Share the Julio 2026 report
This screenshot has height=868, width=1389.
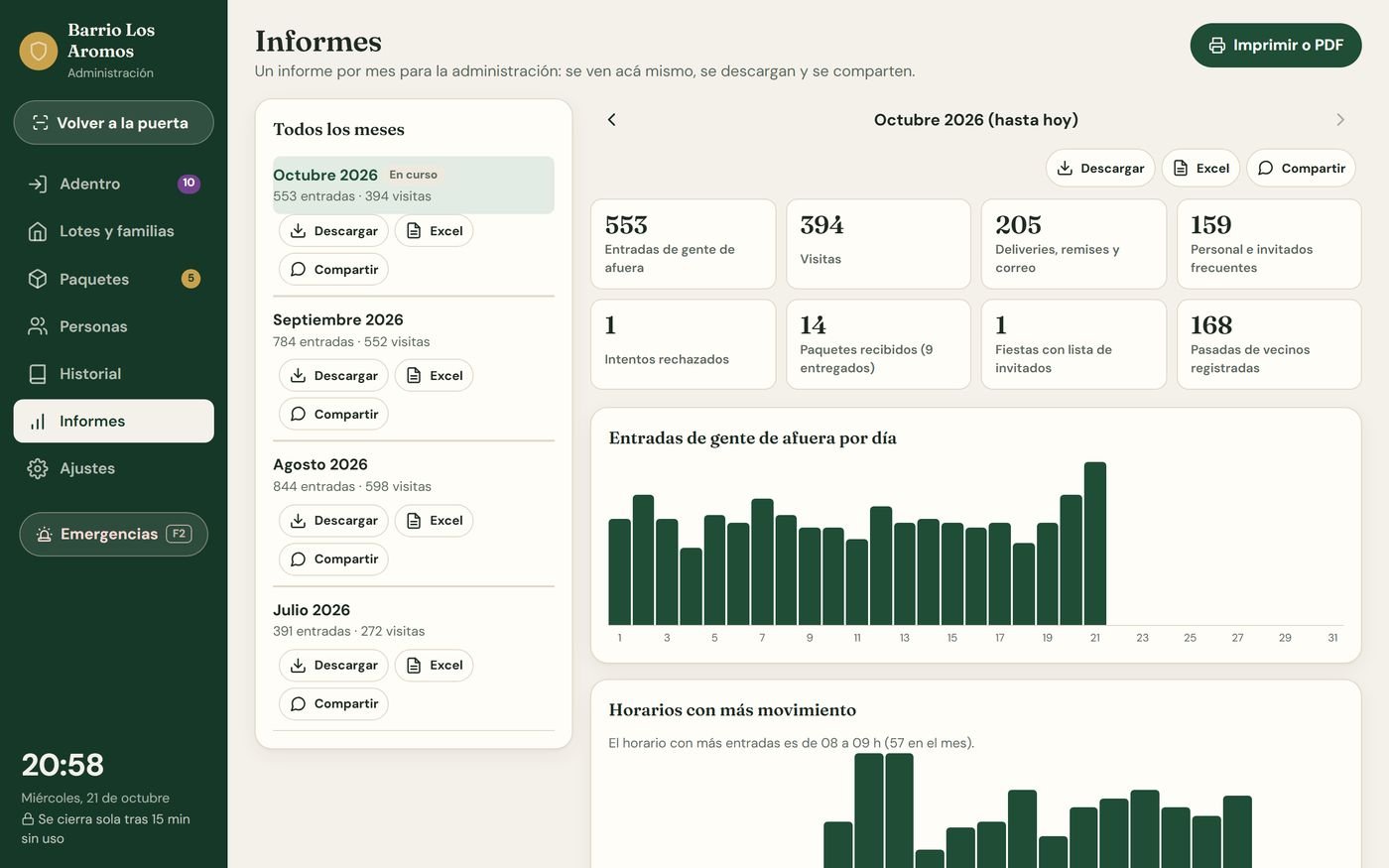pos(333,704)
